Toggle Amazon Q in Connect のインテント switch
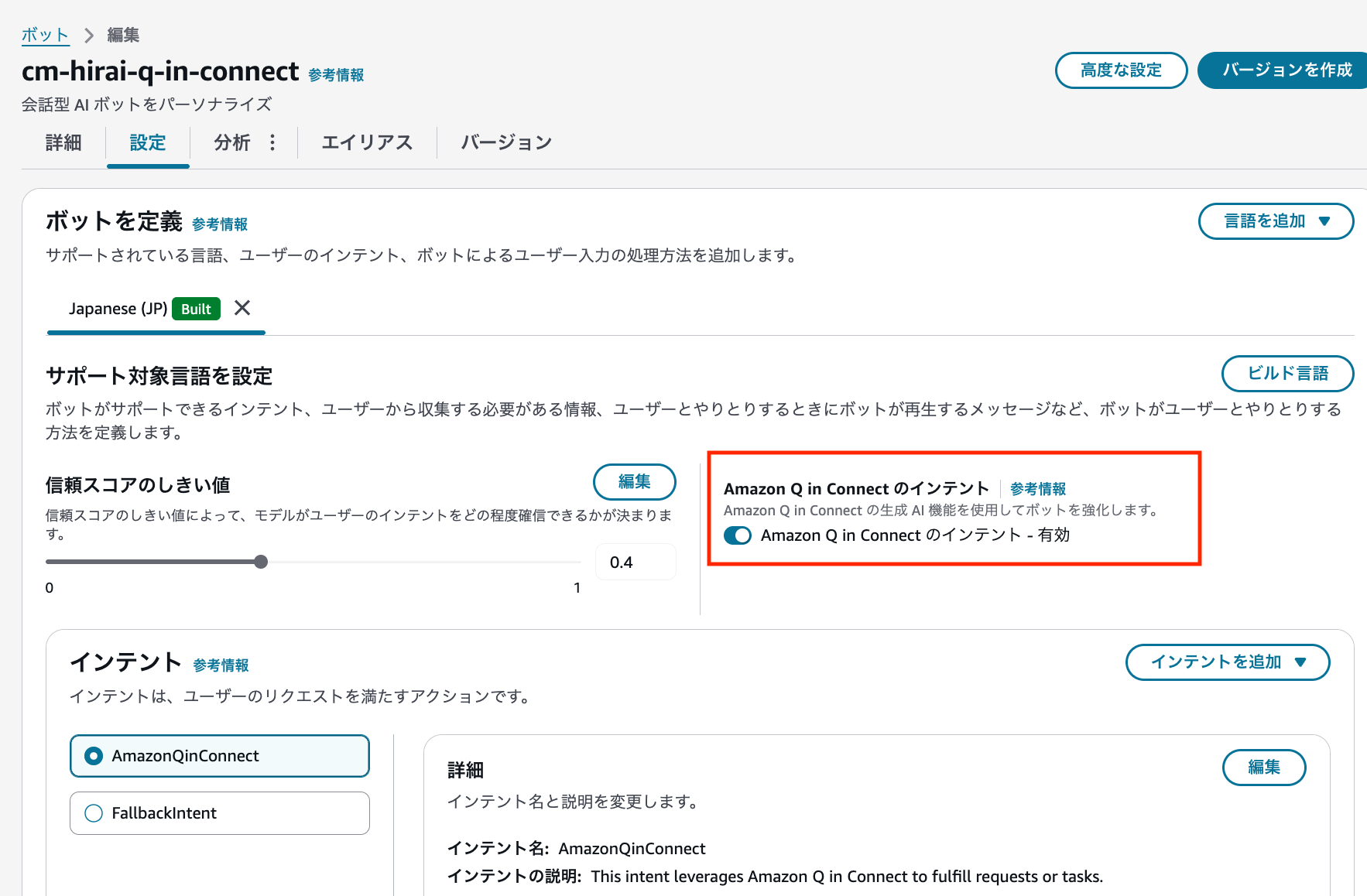Viewport: 1367px width, 896px height. click(x=738, y=535)
